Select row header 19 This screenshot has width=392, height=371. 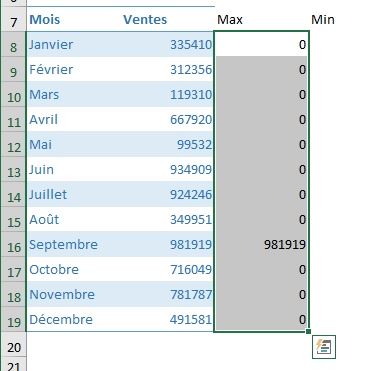[13, 319]
